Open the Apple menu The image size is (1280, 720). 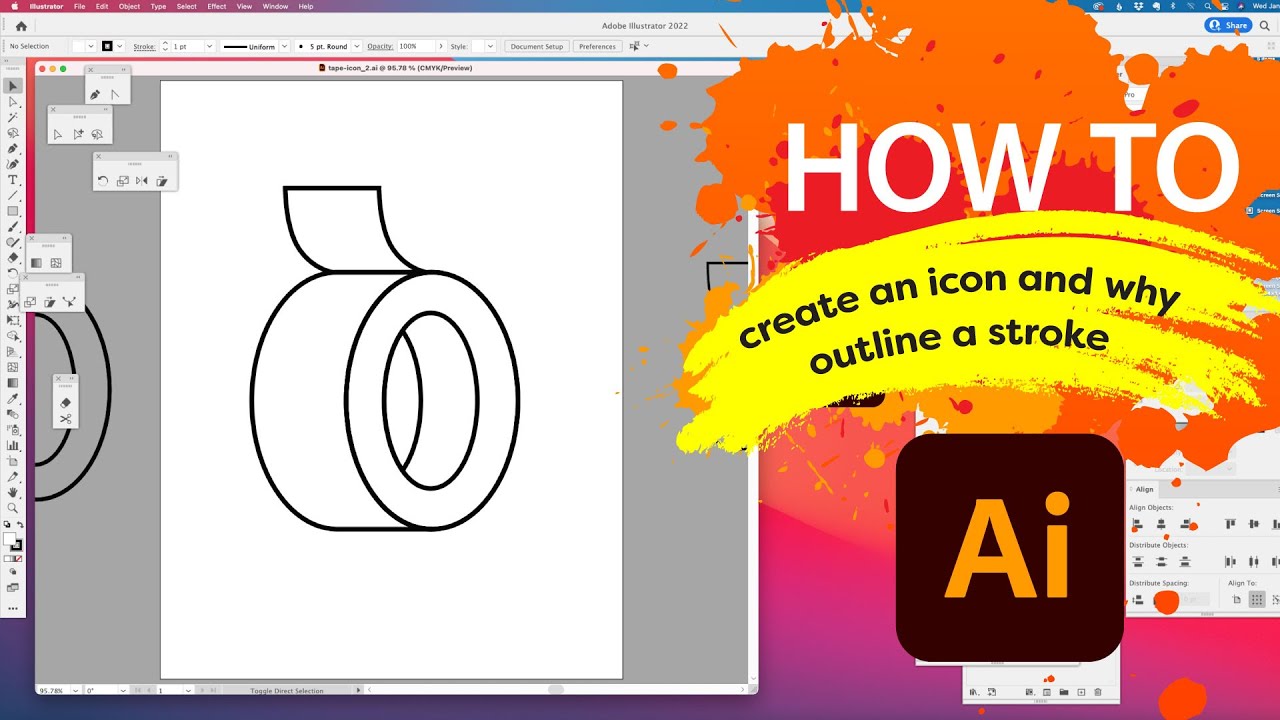coord(14,6)
